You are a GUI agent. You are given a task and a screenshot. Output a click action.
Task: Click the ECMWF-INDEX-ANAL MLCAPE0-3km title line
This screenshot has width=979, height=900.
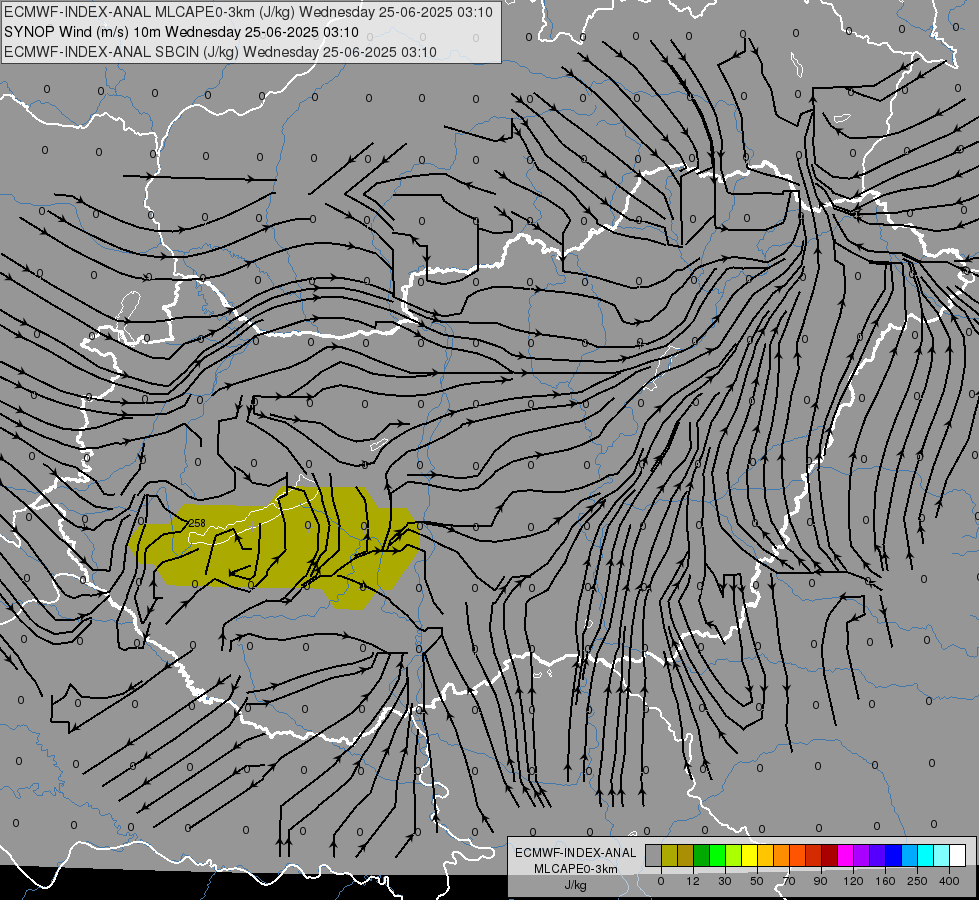pyautogui.click(x=248, y=12)
